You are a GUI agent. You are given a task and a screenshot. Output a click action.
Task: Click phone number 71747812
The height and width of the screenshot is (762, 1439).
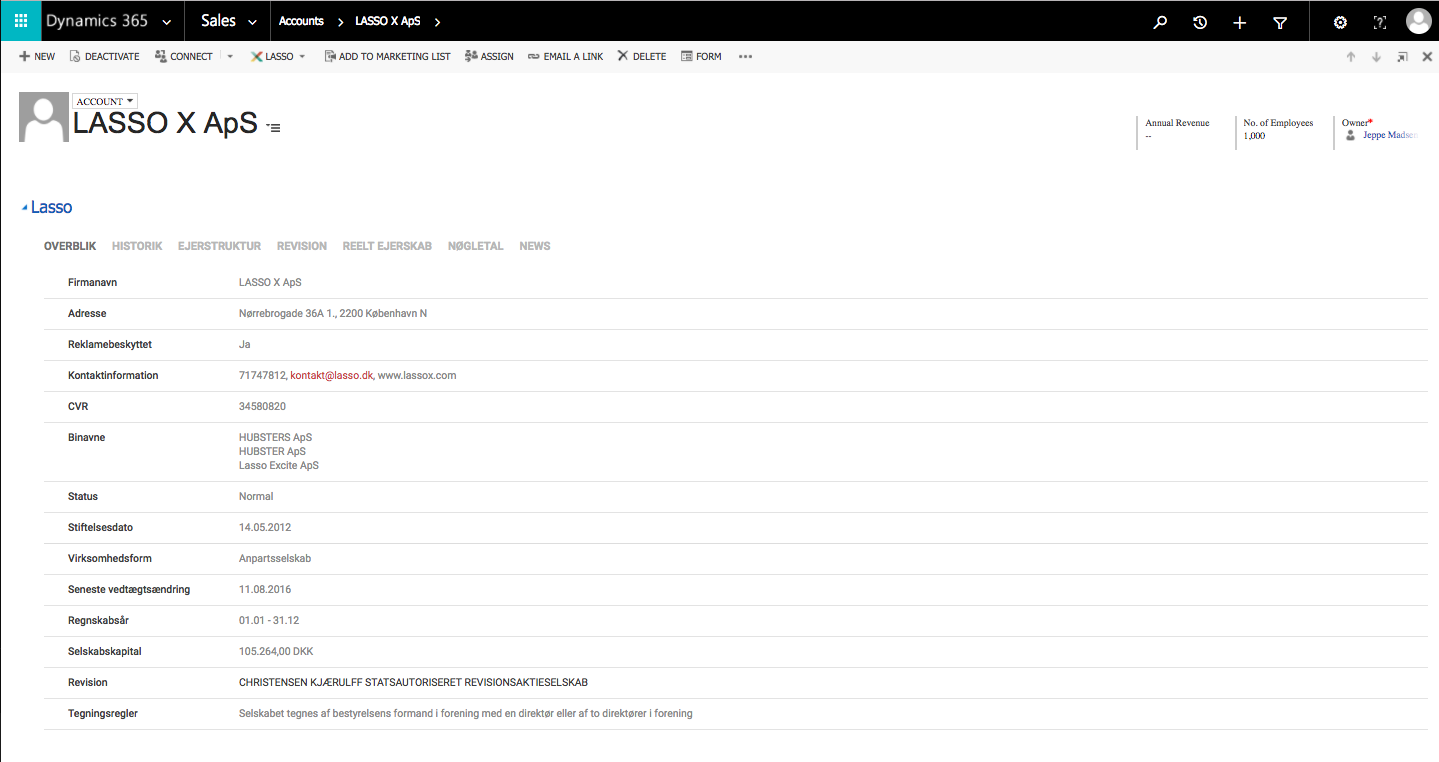[x=262, y=376]
